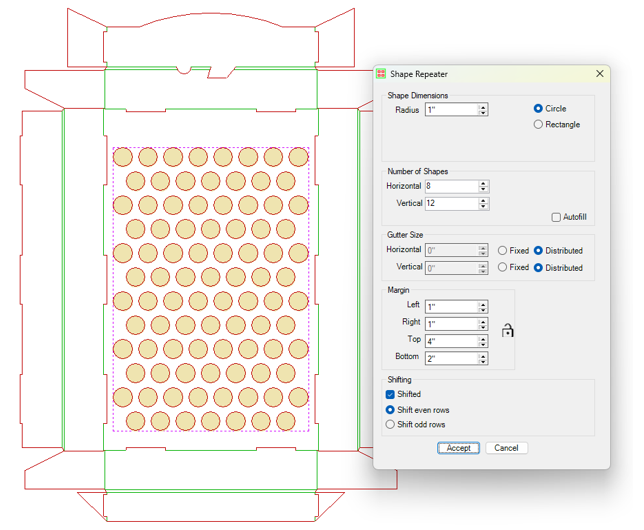Click the Gutter Size Vertical field
Viewport: 644px width, 530px height.
click(x=451, y=268)
